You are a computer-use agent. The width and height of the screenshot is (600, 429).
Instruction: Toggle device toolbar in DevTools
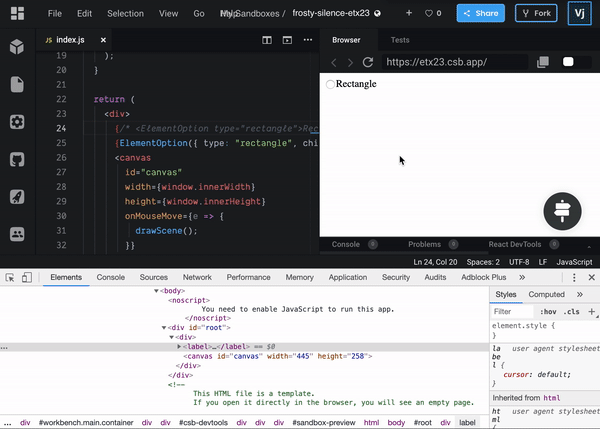click(26, 277)
